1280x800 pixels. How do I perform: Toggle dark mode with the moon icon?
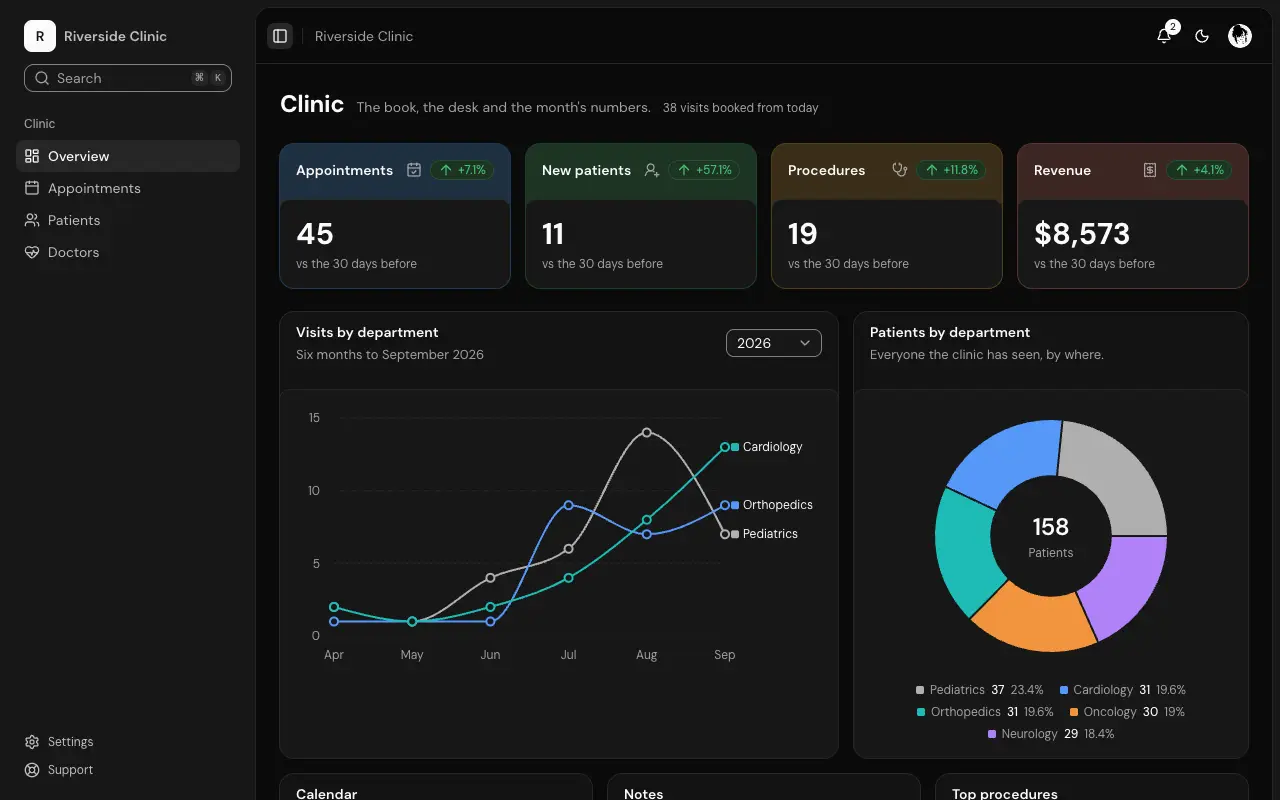coord(1202,36)
